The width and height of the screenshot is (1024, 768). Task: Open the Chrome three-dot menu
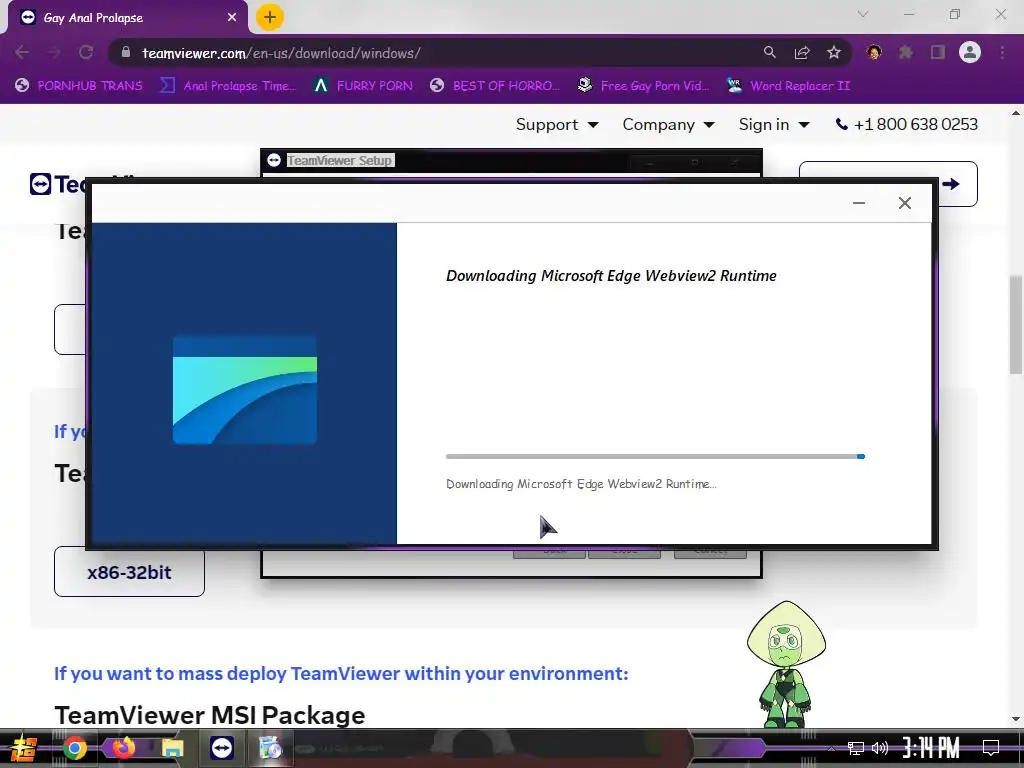(x=1002, y=53)
